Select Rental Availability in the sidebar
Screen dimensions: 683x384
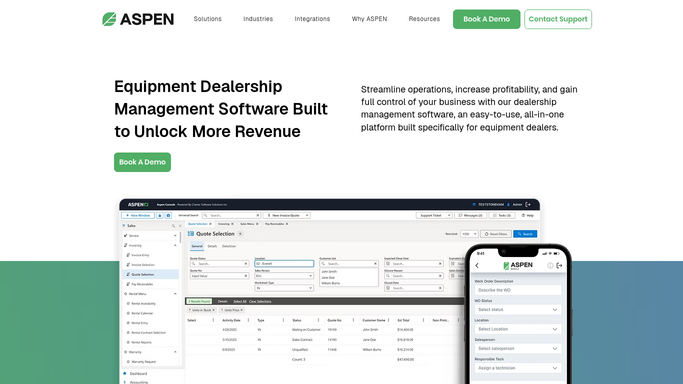(143, 303)
